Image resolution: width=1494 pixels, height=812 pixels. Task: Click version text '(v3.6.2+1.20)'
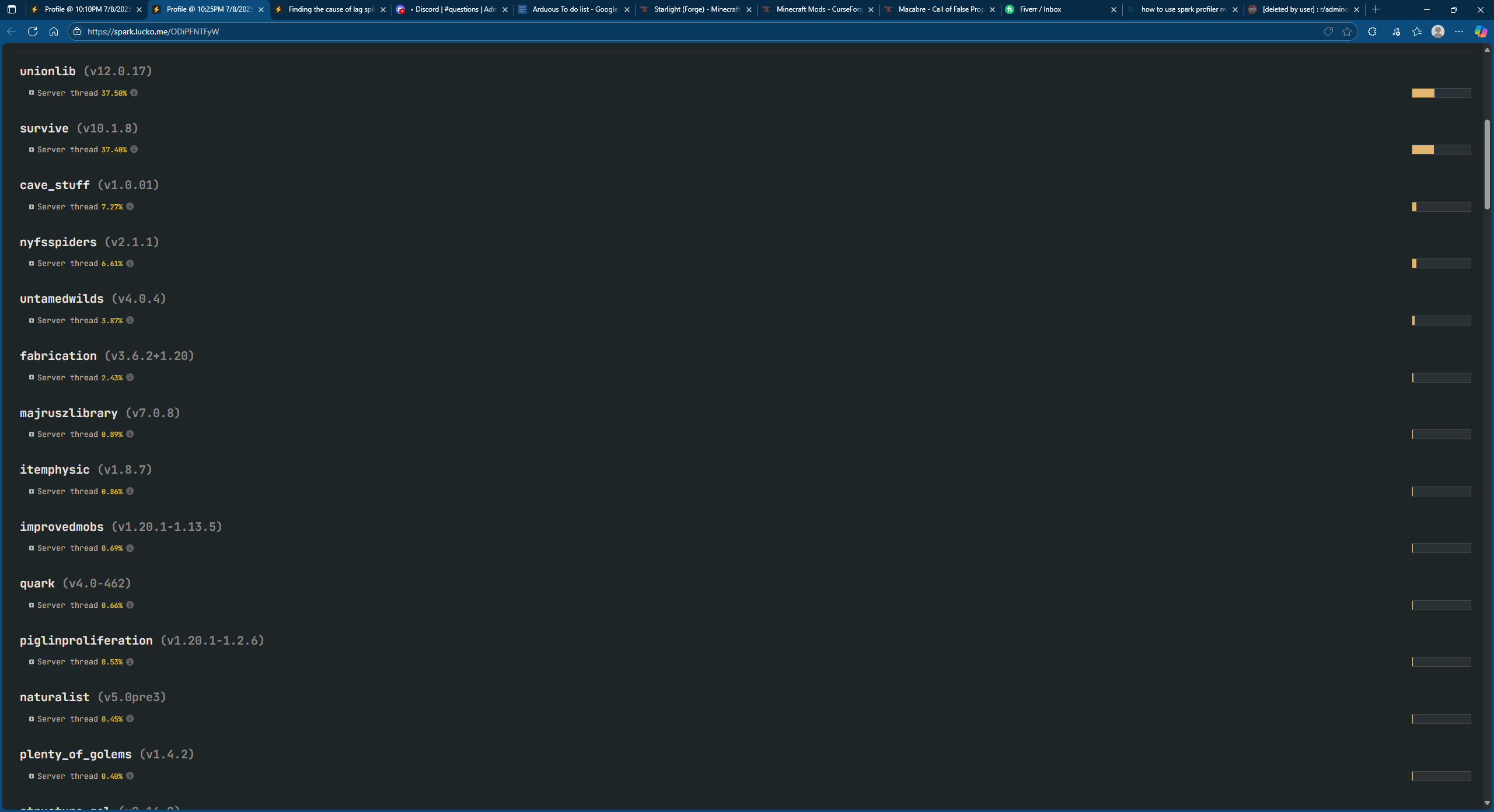pyautogui.click(x=149, y=356)
